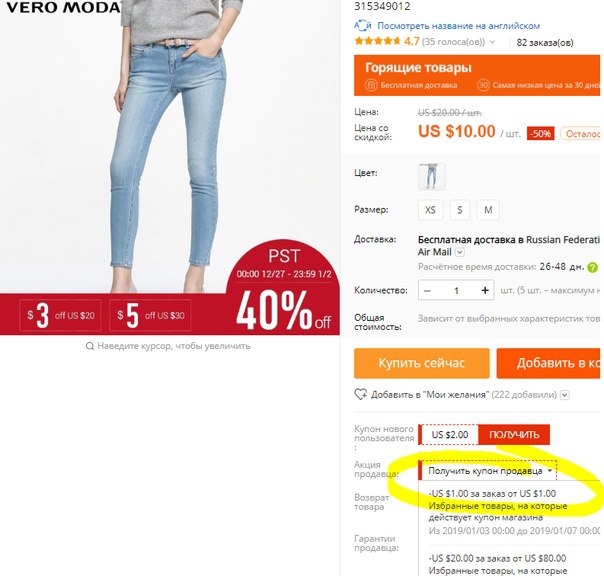Increase quantity with the plus button

coord(485,290)
